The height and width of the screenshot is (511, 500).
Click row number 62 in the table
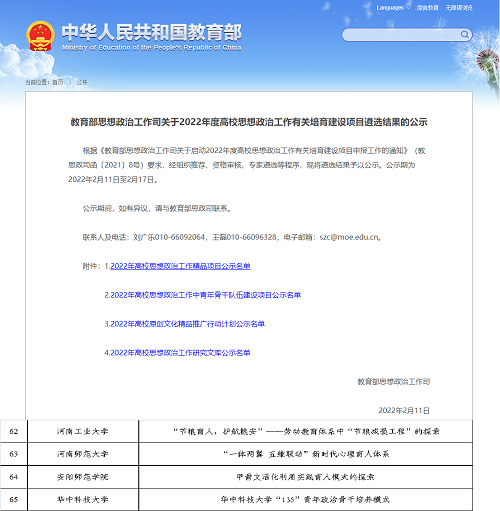pyautogui.click(x=14, y=431)
